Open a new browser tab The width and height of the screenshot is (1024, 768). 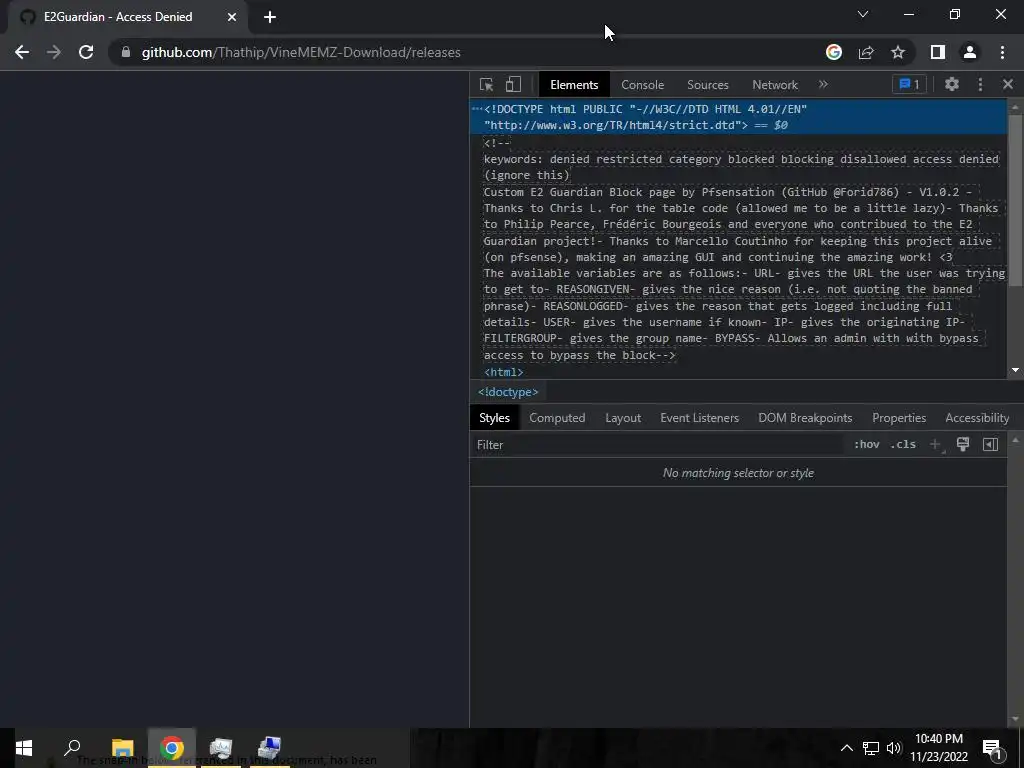[x=270, y=17]
